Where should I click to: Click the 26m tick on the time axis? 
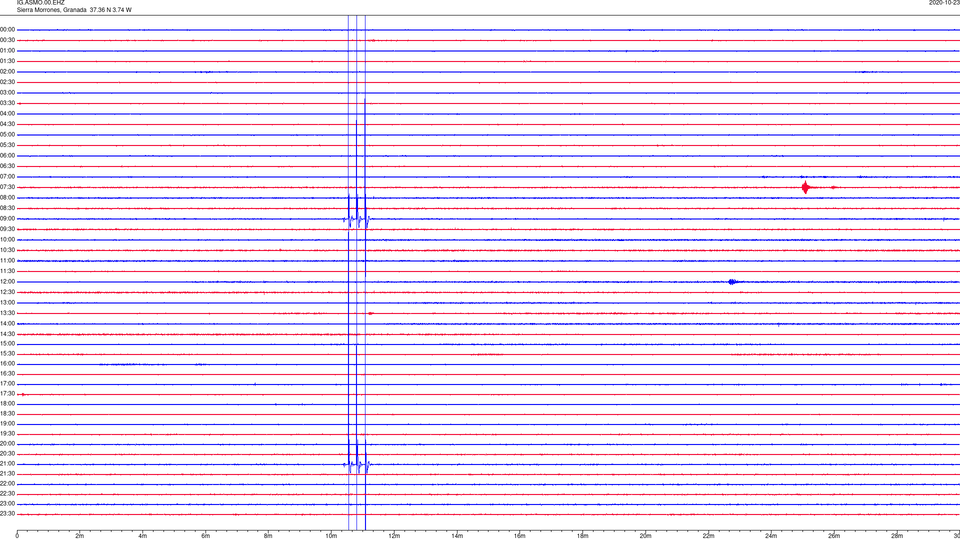(x=834, y=536)
